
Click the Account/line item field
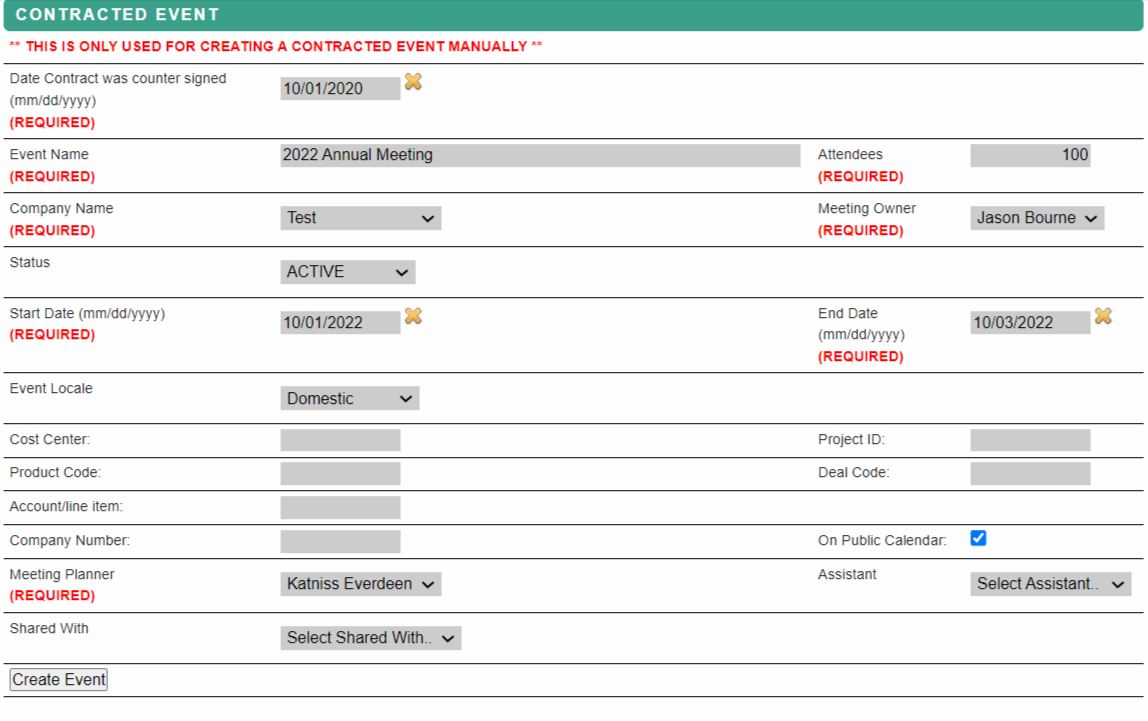pyautogui.click(x=340, y=507)
